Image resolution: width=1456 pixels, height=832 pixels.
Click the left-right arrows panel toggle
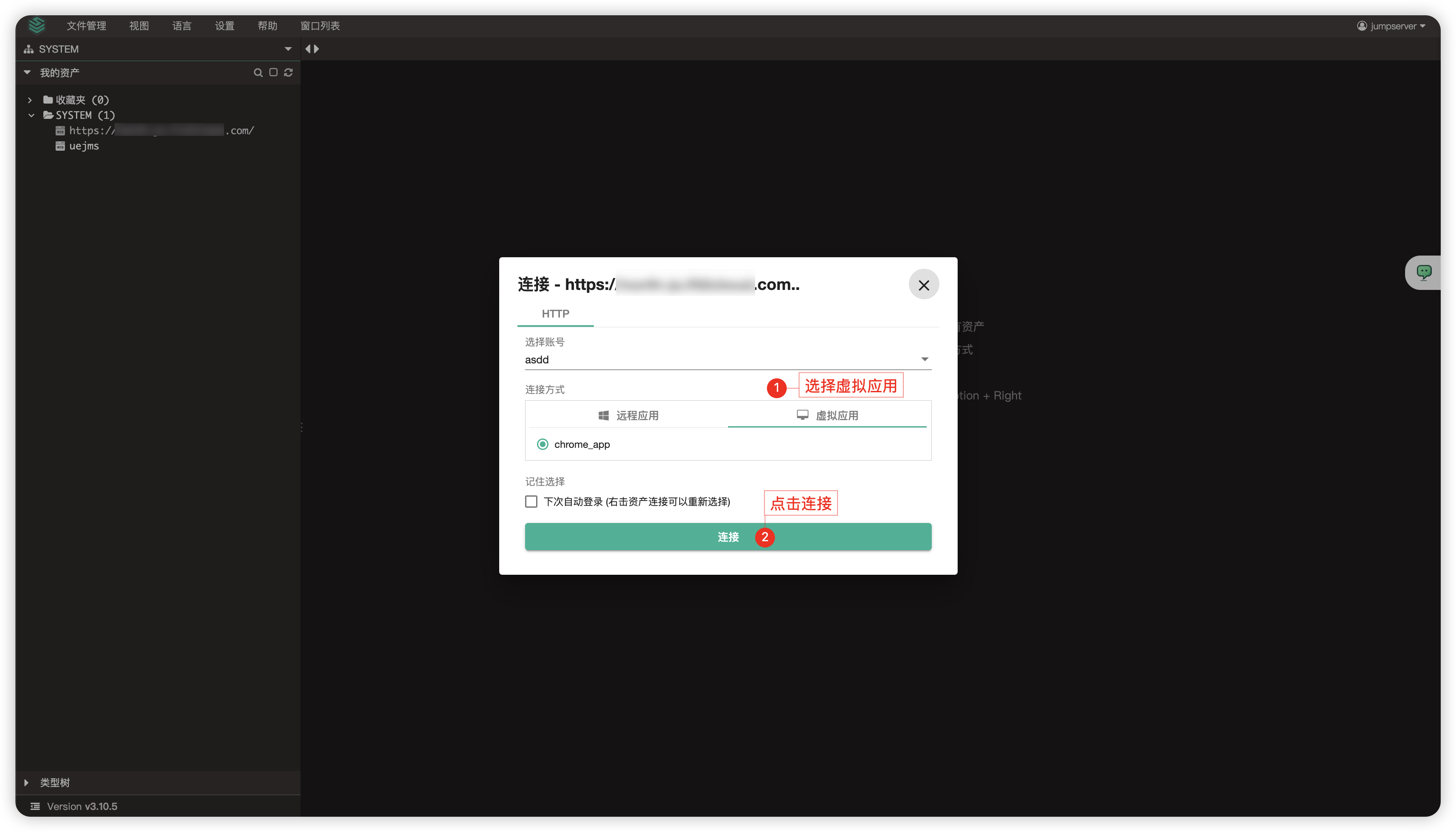pyautogui.click(x=312, y=49)
